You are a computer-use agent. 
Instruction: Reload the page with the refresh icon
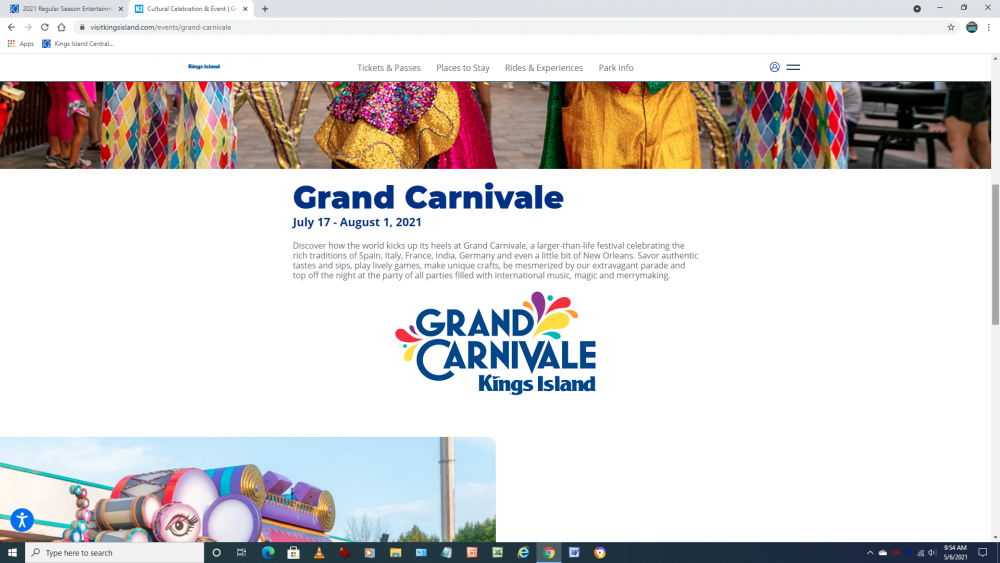pyautogui.click(x=44, y=27)
